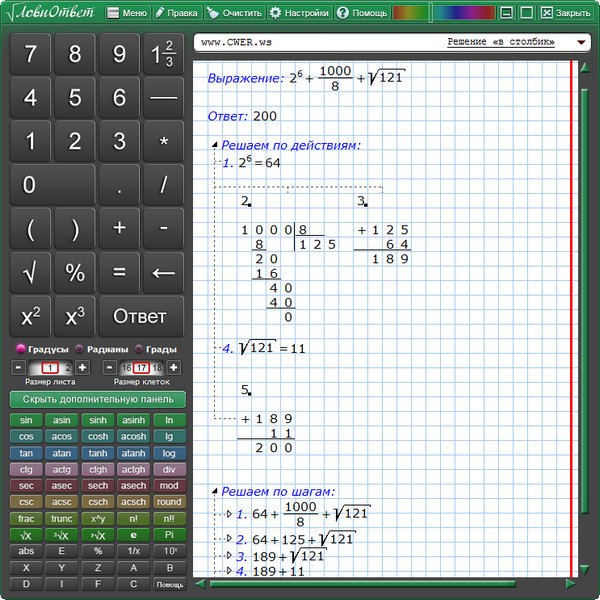Collapse the Решаем по шагам section
This screenshot has width=600, height=600.
pos(215,492)
